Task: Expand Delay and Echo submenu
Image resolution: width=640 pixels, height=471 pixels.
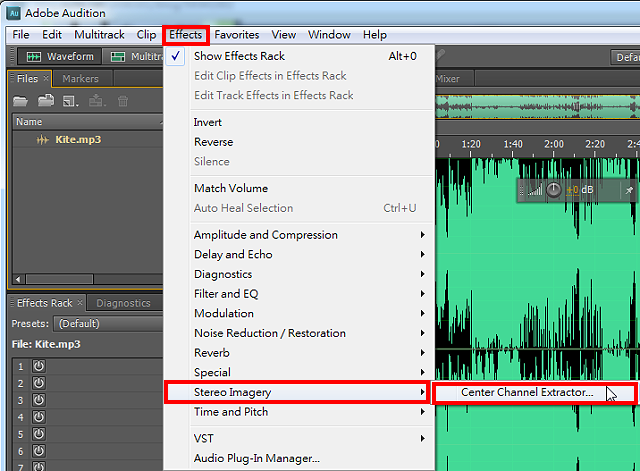Action: 299,254
